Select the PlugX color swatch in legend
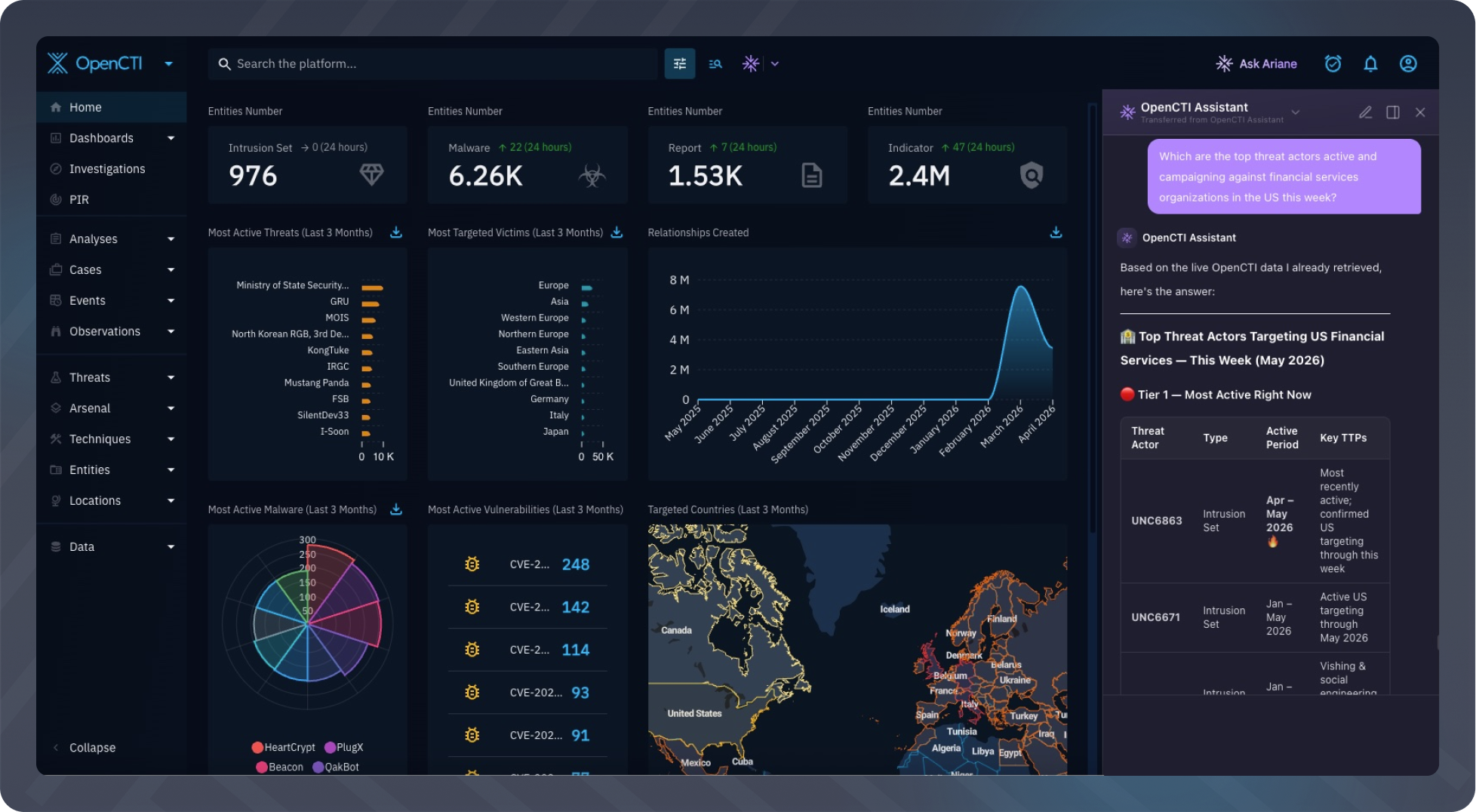This screenshot has height=812, width=1476. tap(330, 747)
